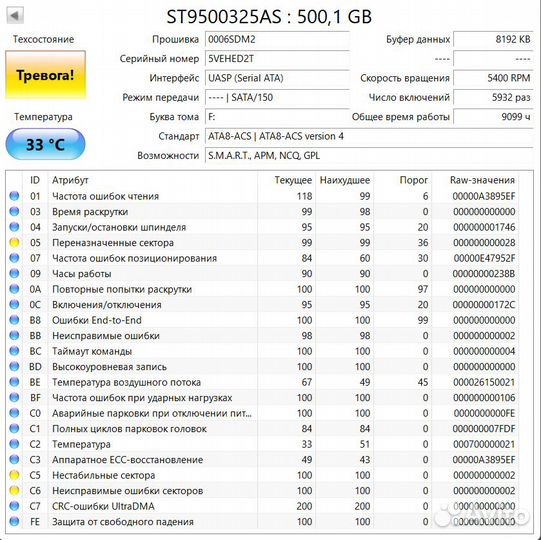Click the Порог column header
541x540 pixels.
(x=413, y=180)
